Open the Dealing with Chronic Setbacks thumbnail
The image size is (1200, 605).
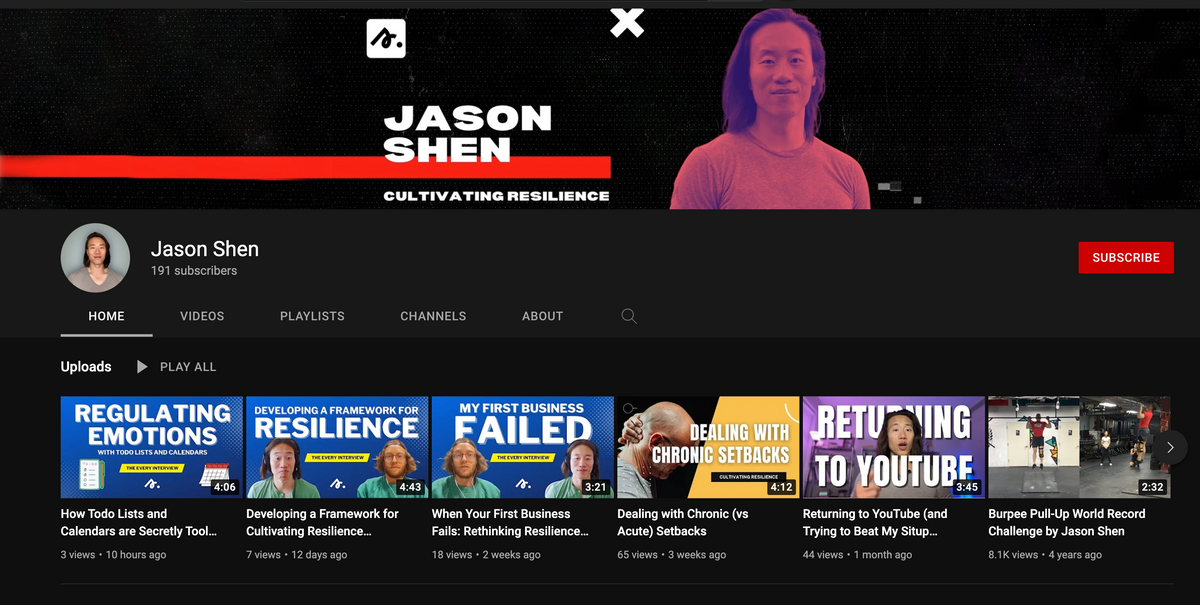click(707, 447)
